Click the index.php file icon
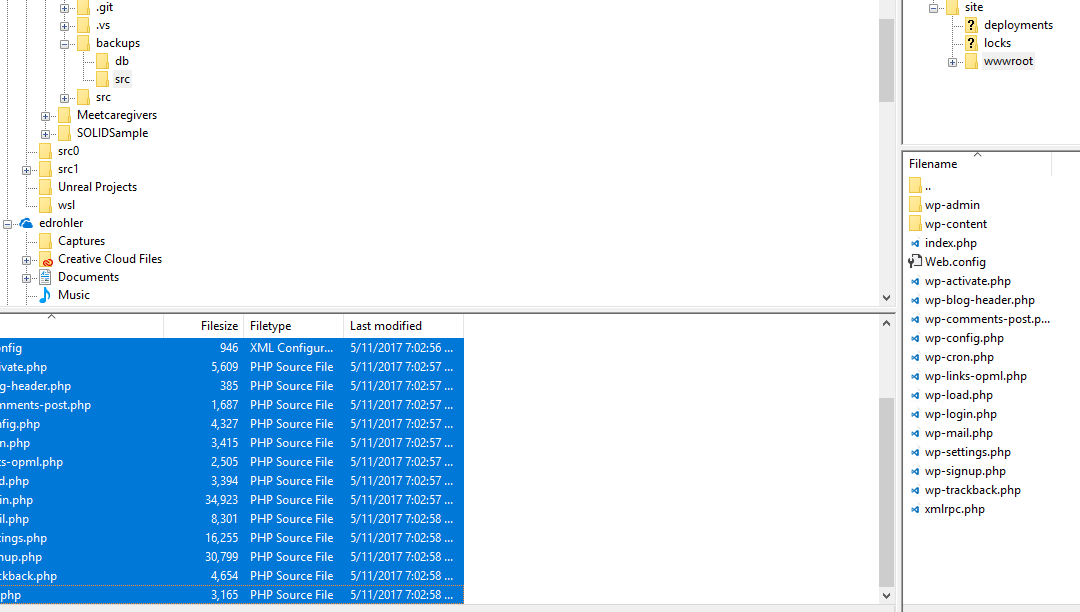Screen dimensions: 1080x612 pyautogui.click(x=915, y=243)
